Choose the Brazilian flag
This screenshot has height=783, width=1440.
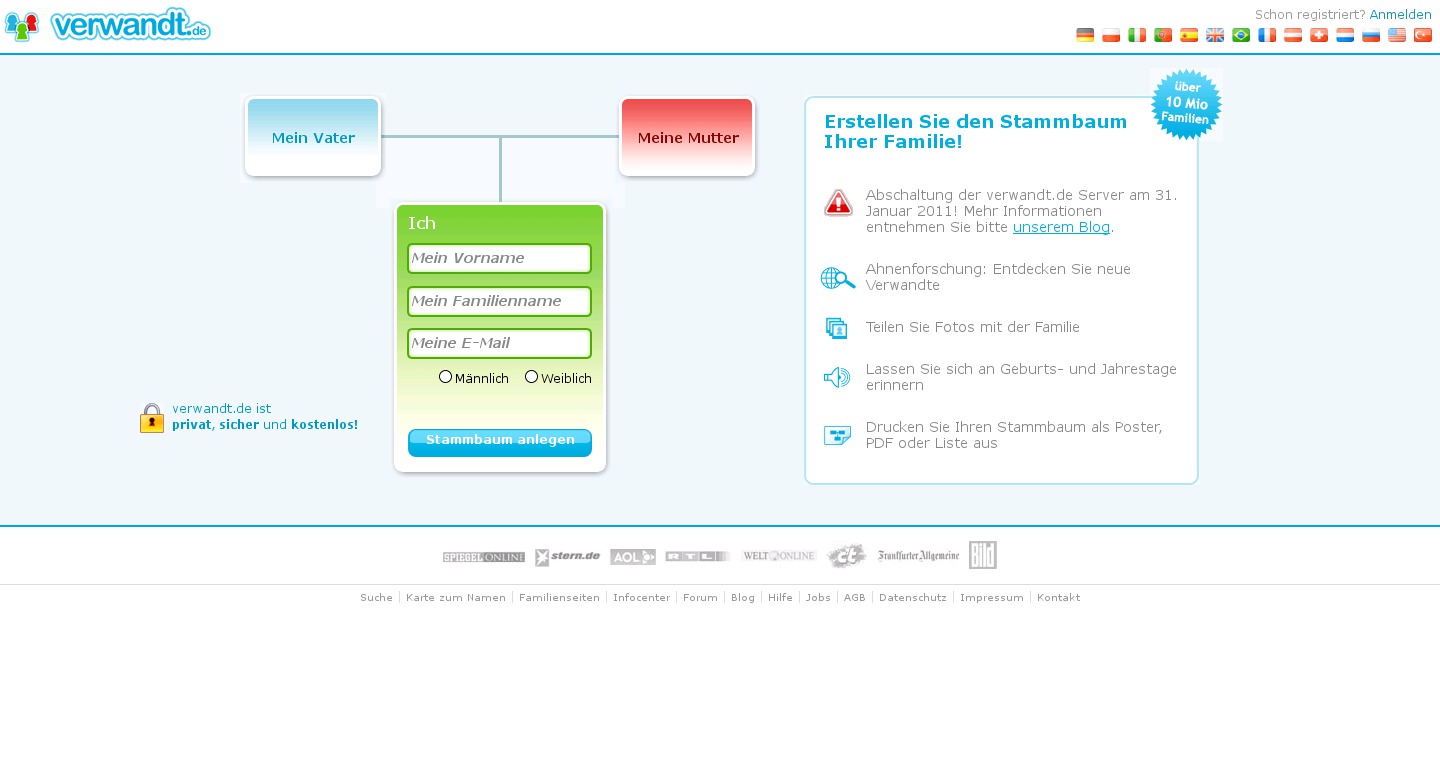1241,35
